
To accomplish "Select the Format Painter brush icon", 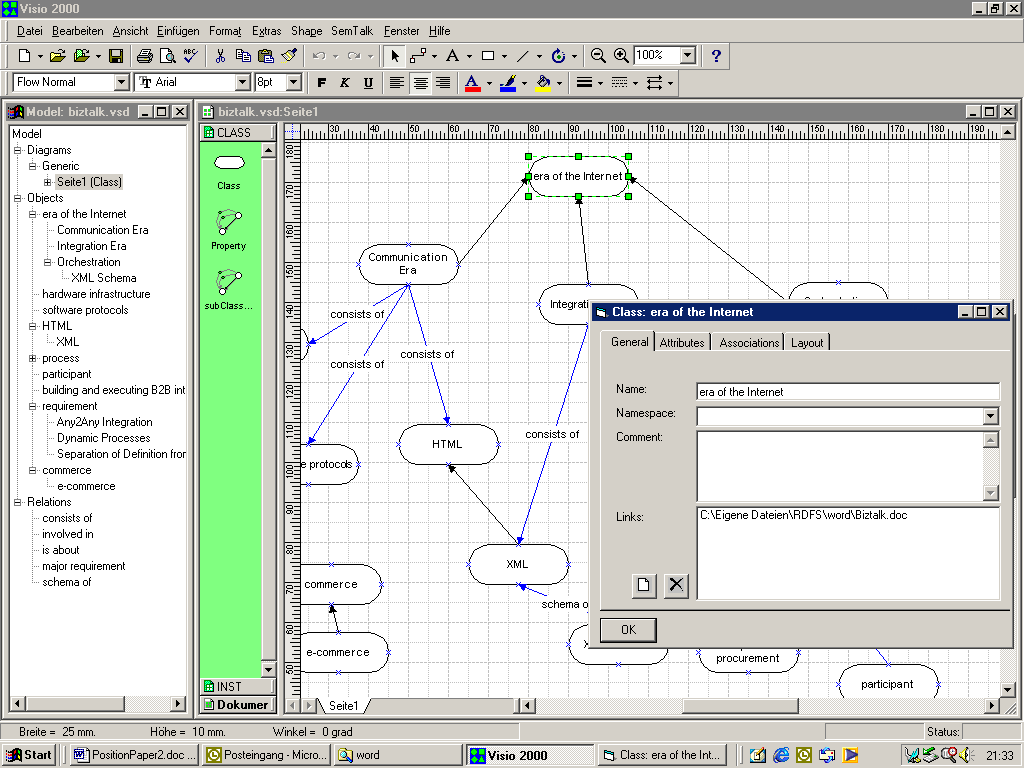I will (289, 56).
